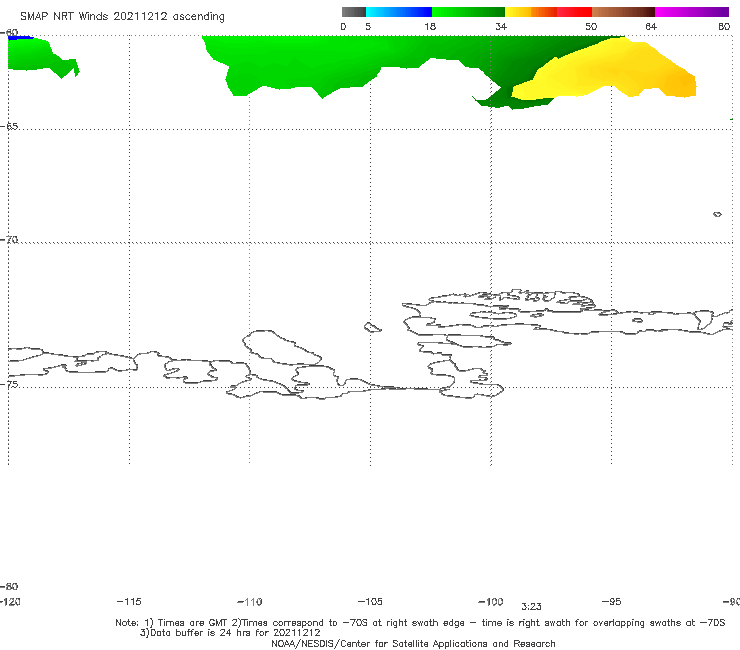Click the '-95' longitude axis label
The width and height of the screenshot is (740, 650).
(x=612, y=601)
